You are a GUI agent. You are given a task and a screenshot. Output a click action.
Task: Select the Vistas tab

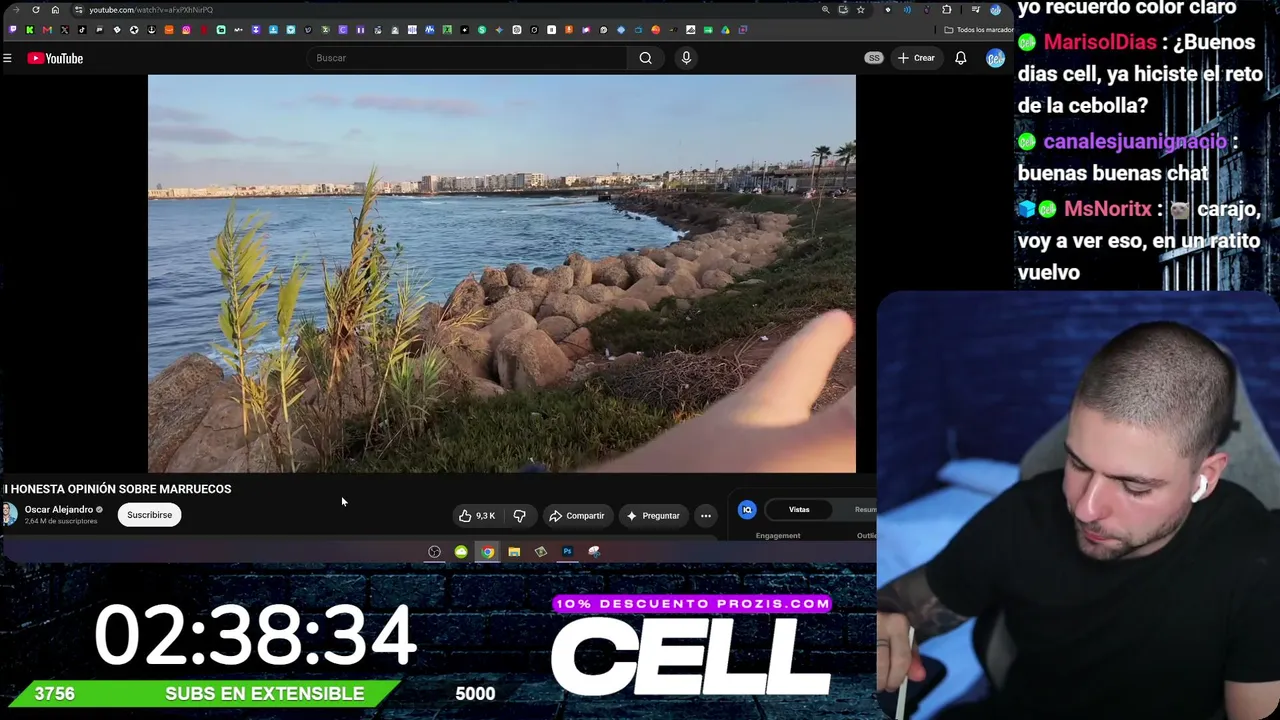(x=799, y=510)
